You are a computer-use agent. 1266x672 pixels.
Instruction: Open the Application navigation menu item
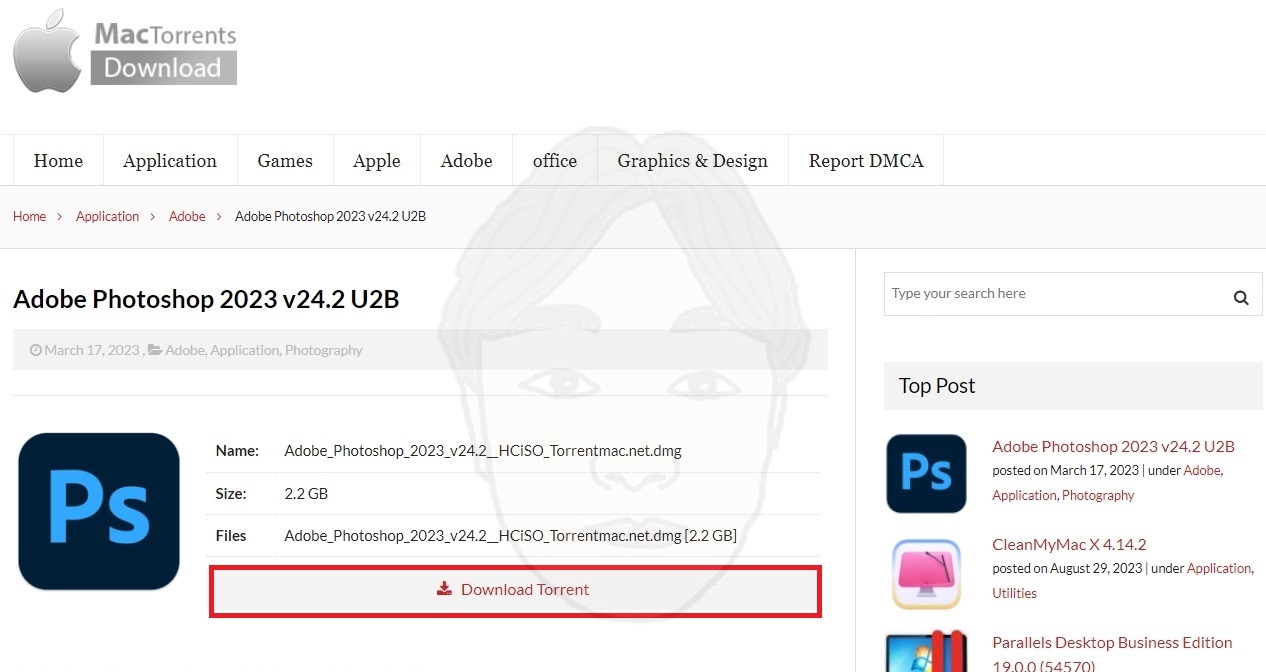click(x=170, y=161)
